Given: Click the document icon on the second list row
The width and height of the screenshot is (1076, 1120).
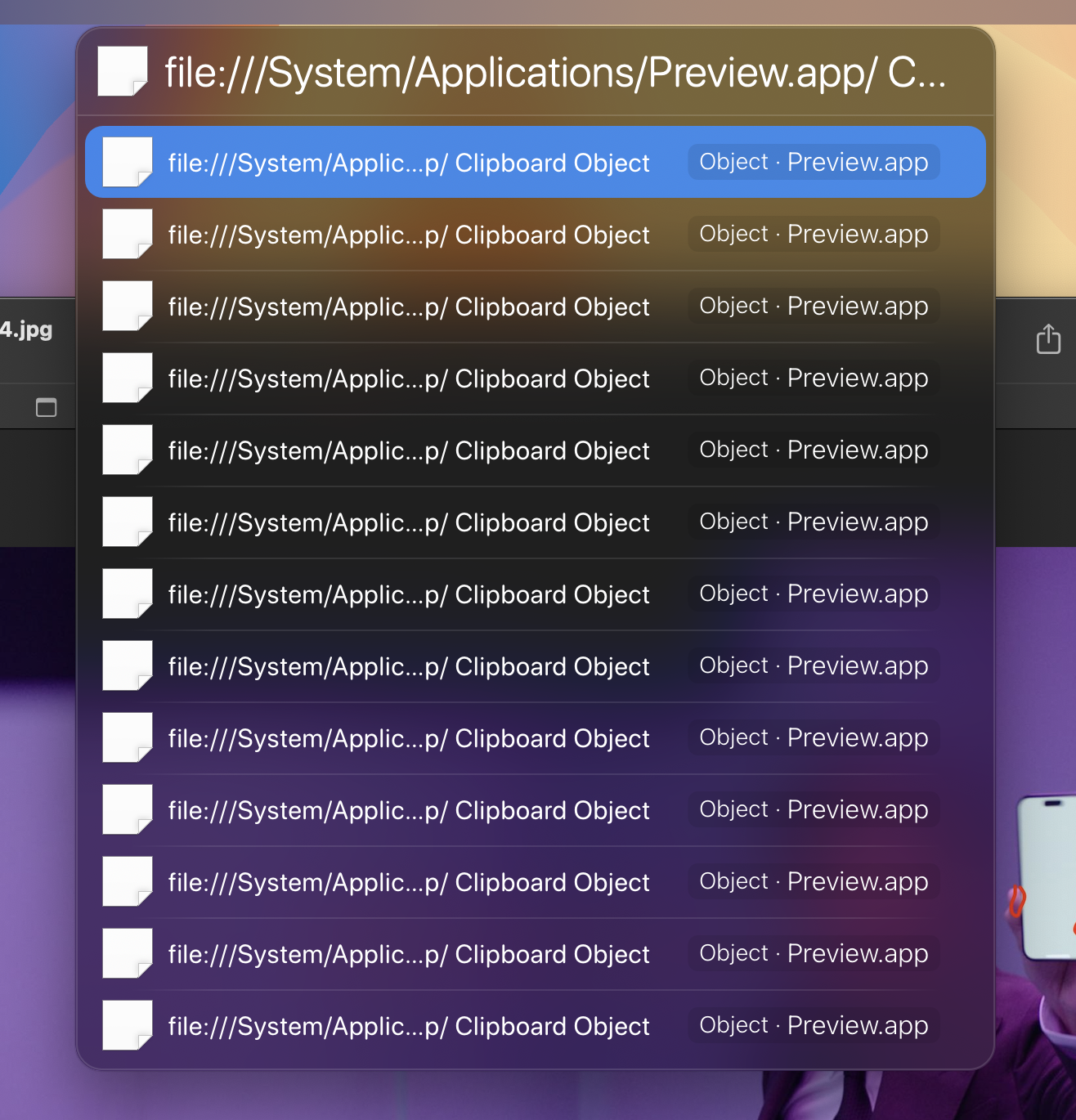Looking at the screenshot, I should point(128,234).
